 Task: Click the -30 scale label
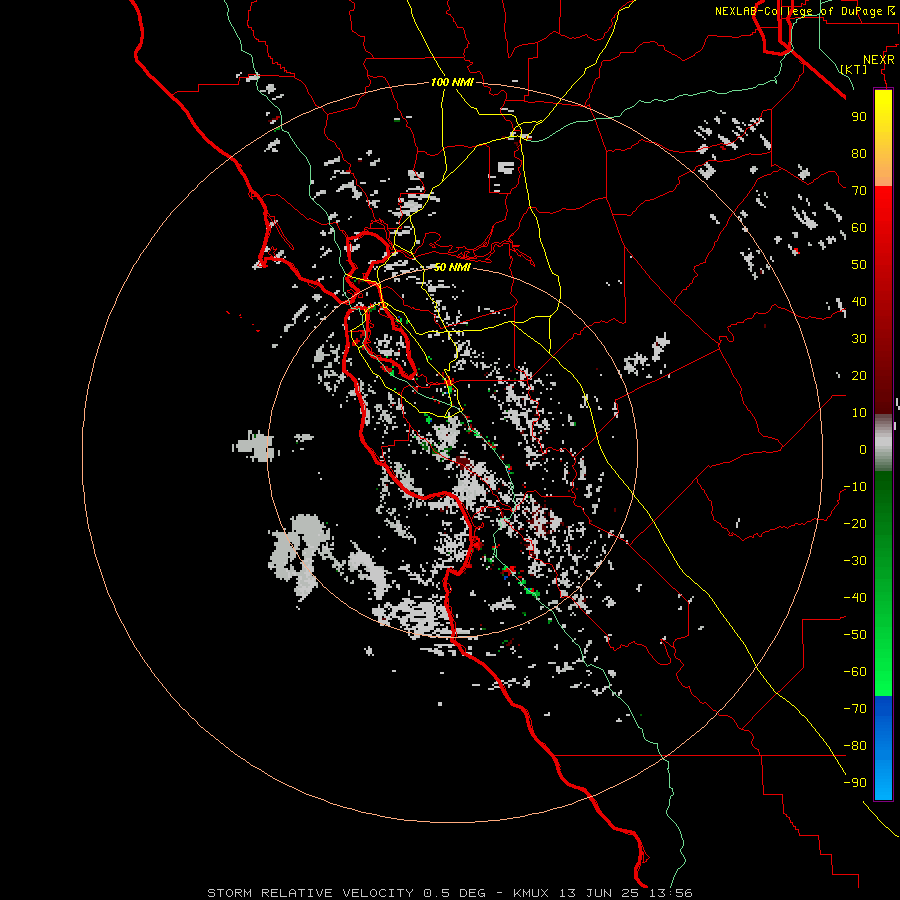(x=855, y=561)
